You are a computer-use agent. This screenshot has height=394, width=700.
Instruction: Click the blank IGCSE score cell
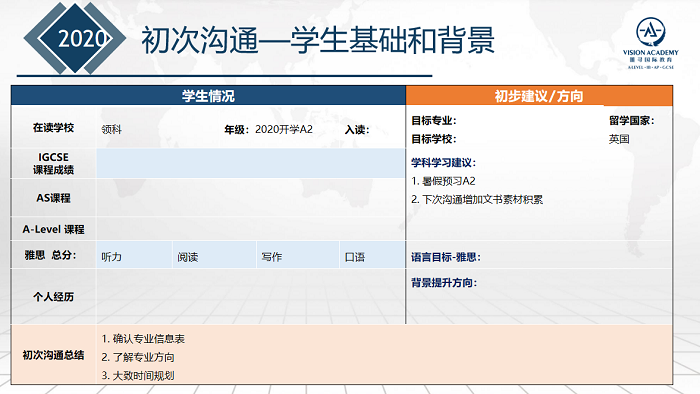click(x=251, y=163)
